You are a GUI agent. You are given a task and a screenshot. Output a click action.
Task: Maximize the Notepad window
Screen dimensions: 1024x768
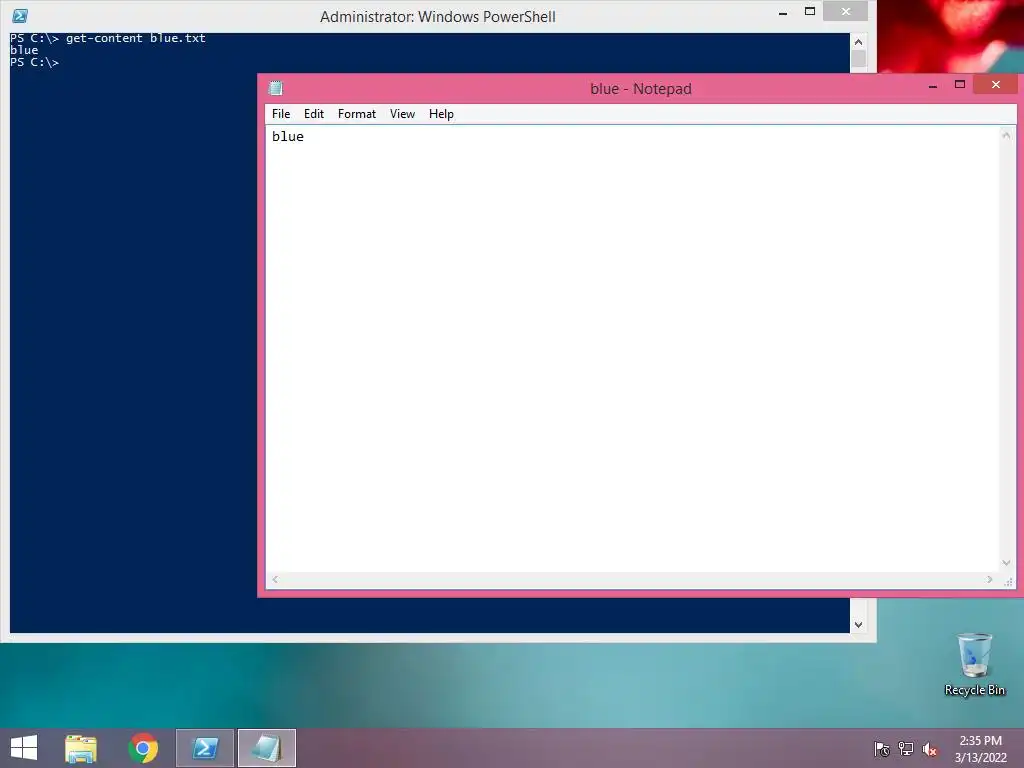[959, 85]
